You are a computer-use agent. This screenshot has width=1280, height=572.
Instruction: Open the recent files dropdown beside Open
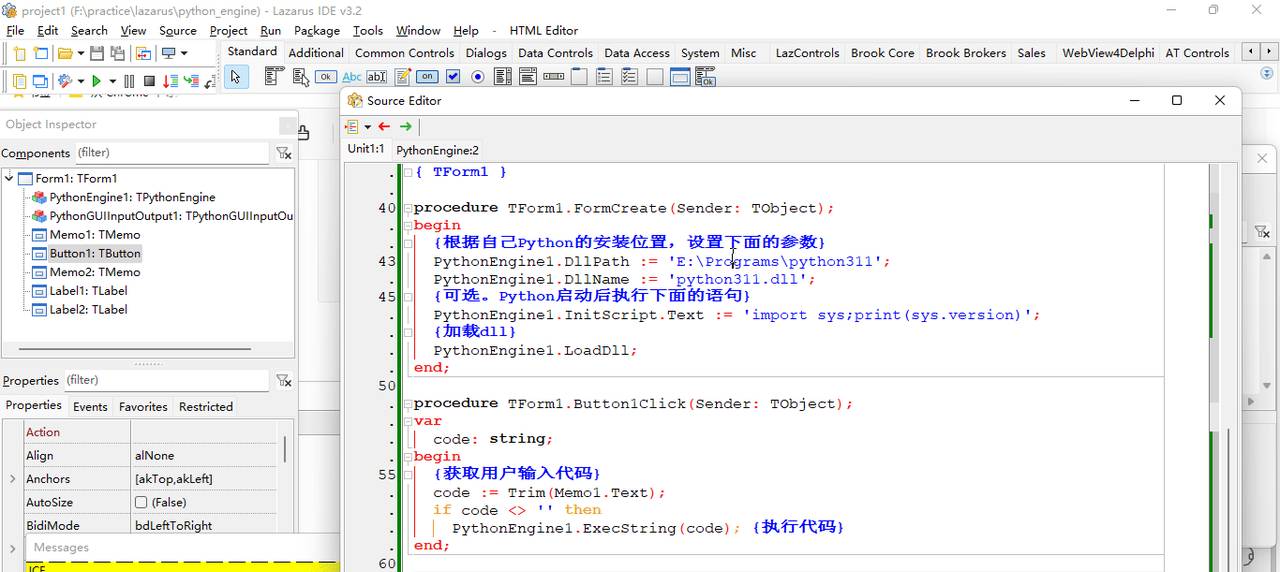pos(81,53)
